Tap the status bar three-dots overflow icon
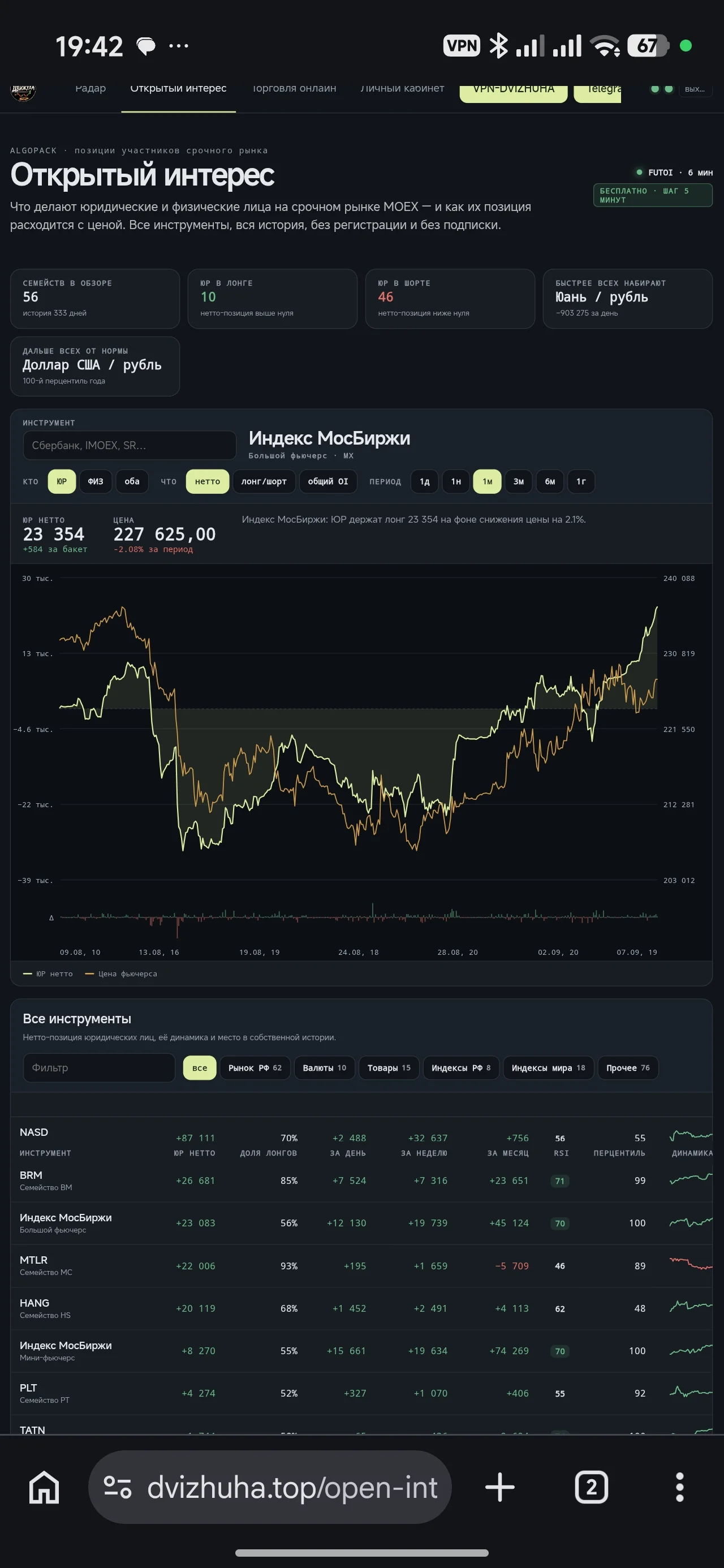Image resolution: width=724 pixels, height=1568 pixels. pos(178,46)
